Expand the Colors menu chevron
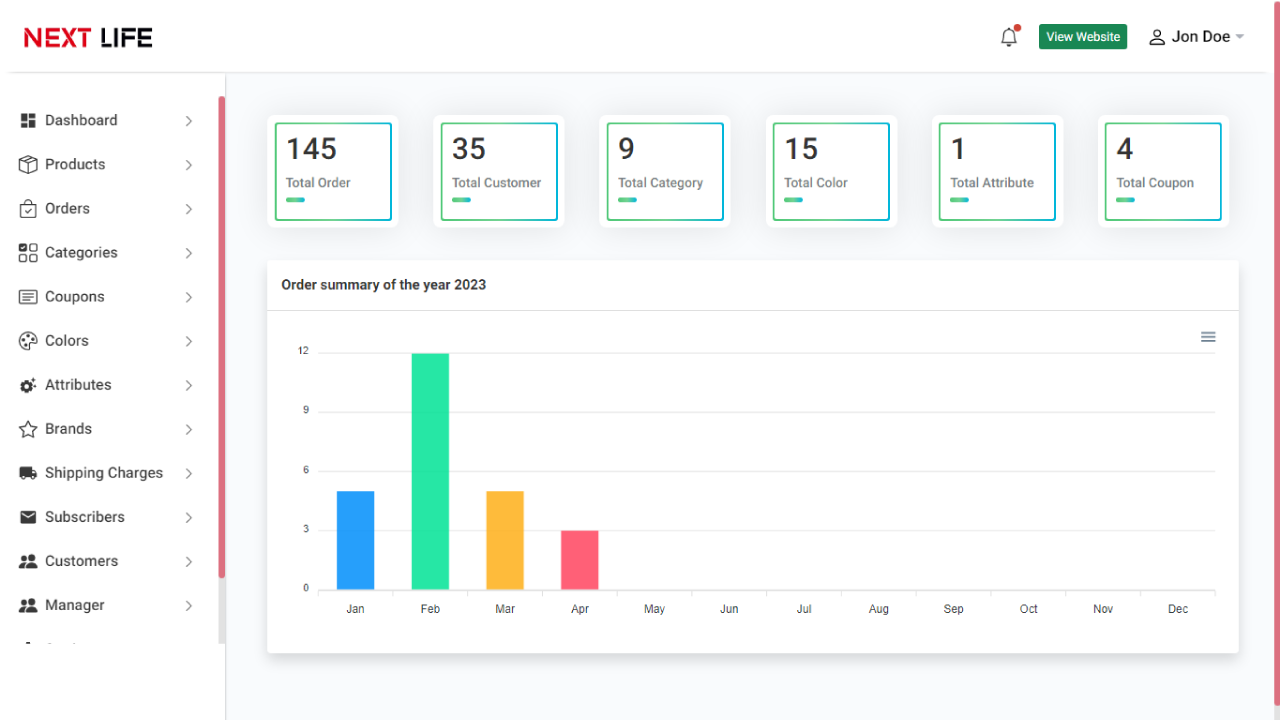Viewport: 1280px width, 720px height. click(x=188, y=341)
